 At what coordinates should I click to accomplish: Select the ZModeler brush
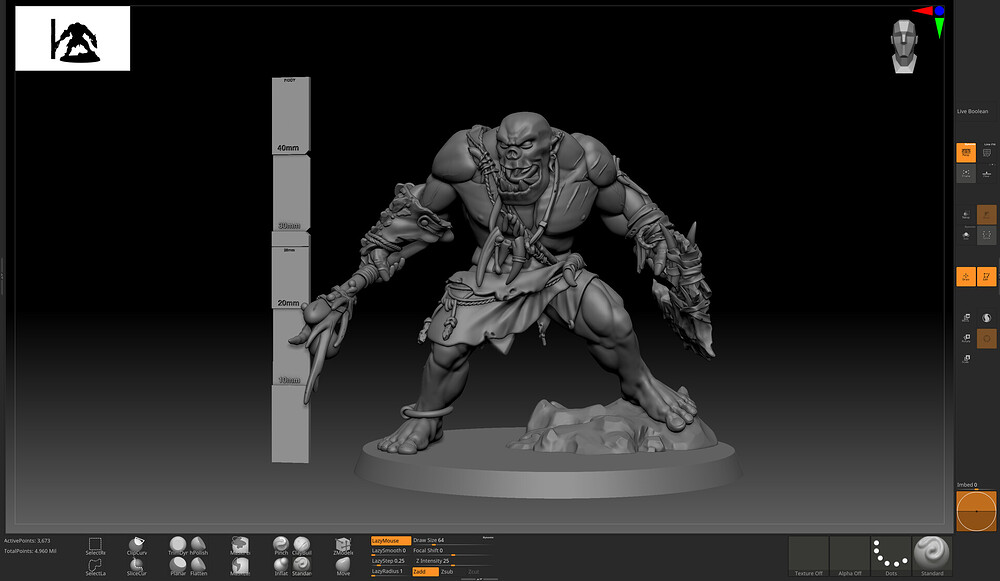coord(343,545)
